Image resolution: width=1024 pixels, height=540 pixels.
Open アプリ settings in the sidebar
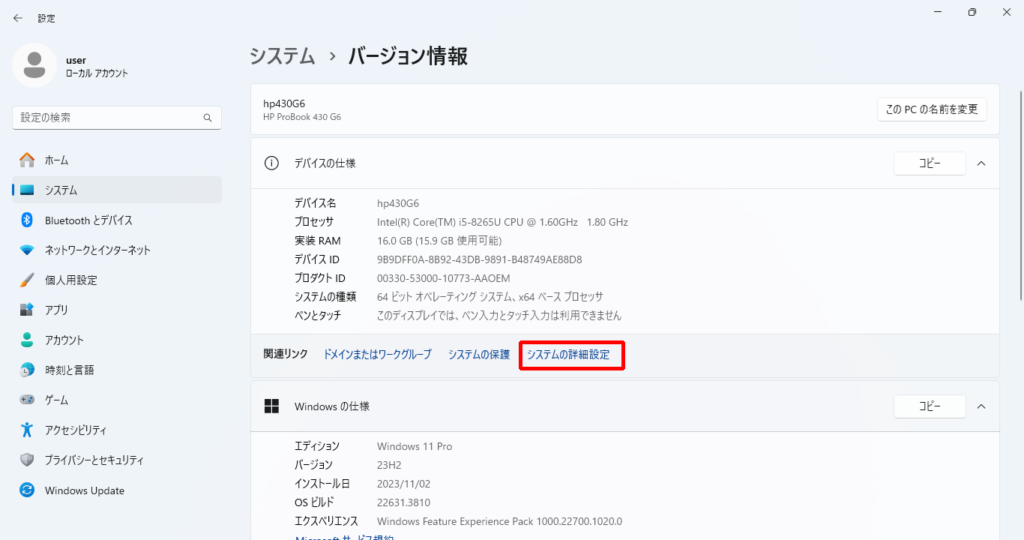117,310
